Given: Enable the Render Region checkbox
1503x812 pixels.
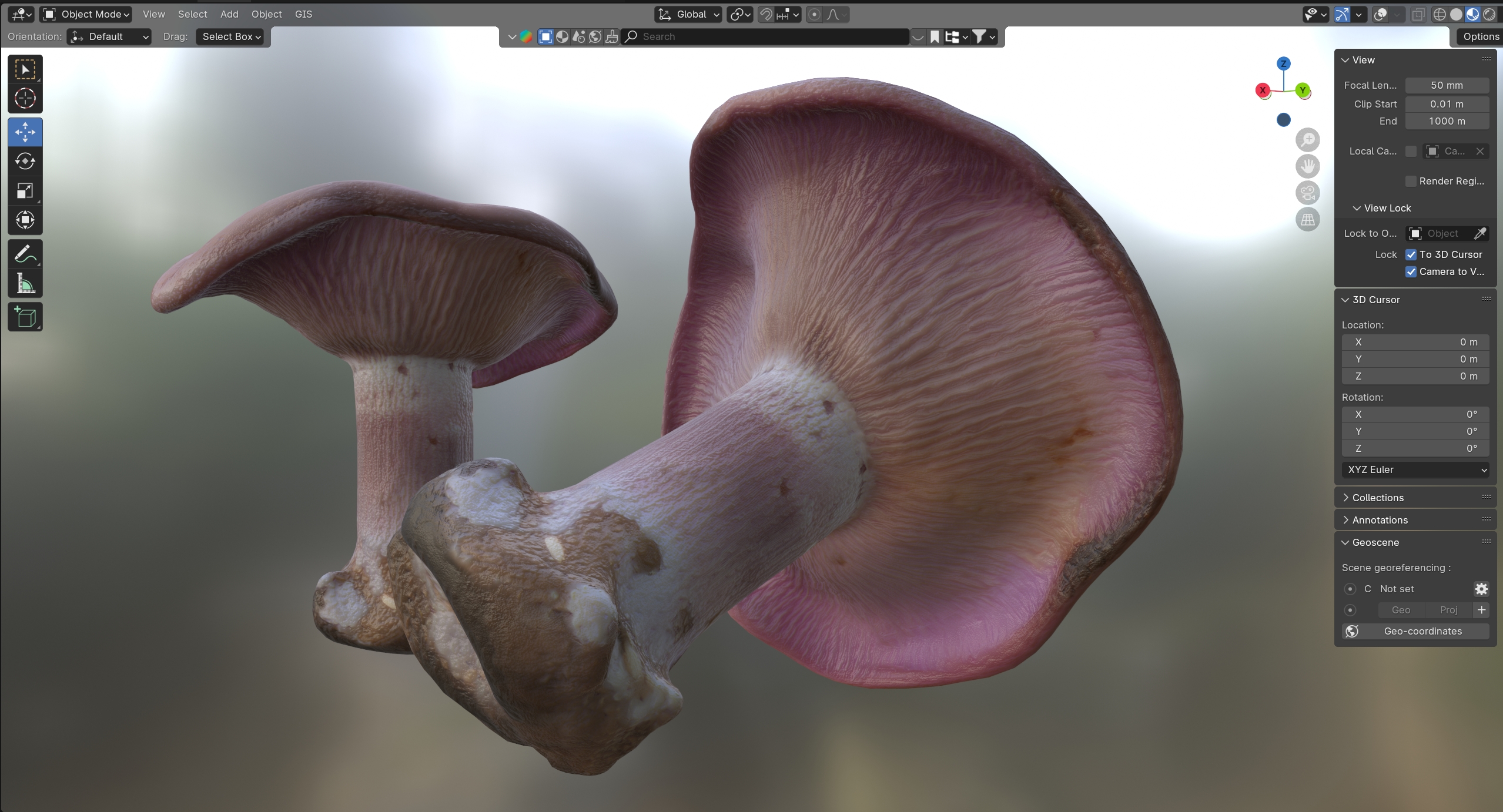Looking at the screenshot, I should point(1411,181).
